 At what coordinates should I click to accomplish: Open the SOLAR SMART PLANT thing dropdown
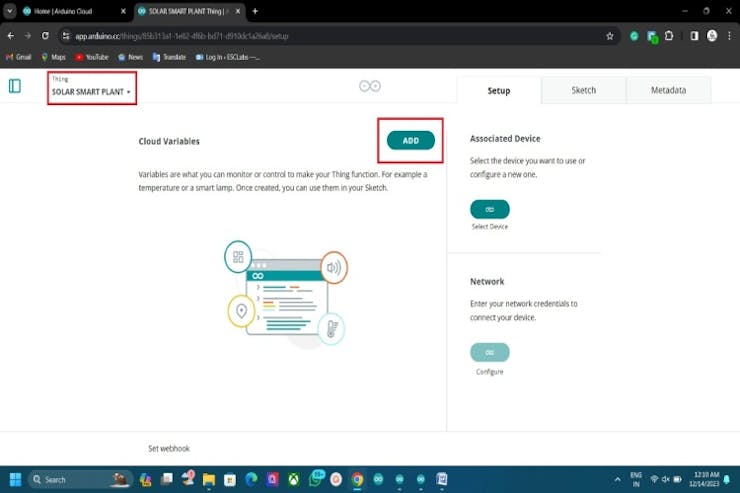pos(91,92)
